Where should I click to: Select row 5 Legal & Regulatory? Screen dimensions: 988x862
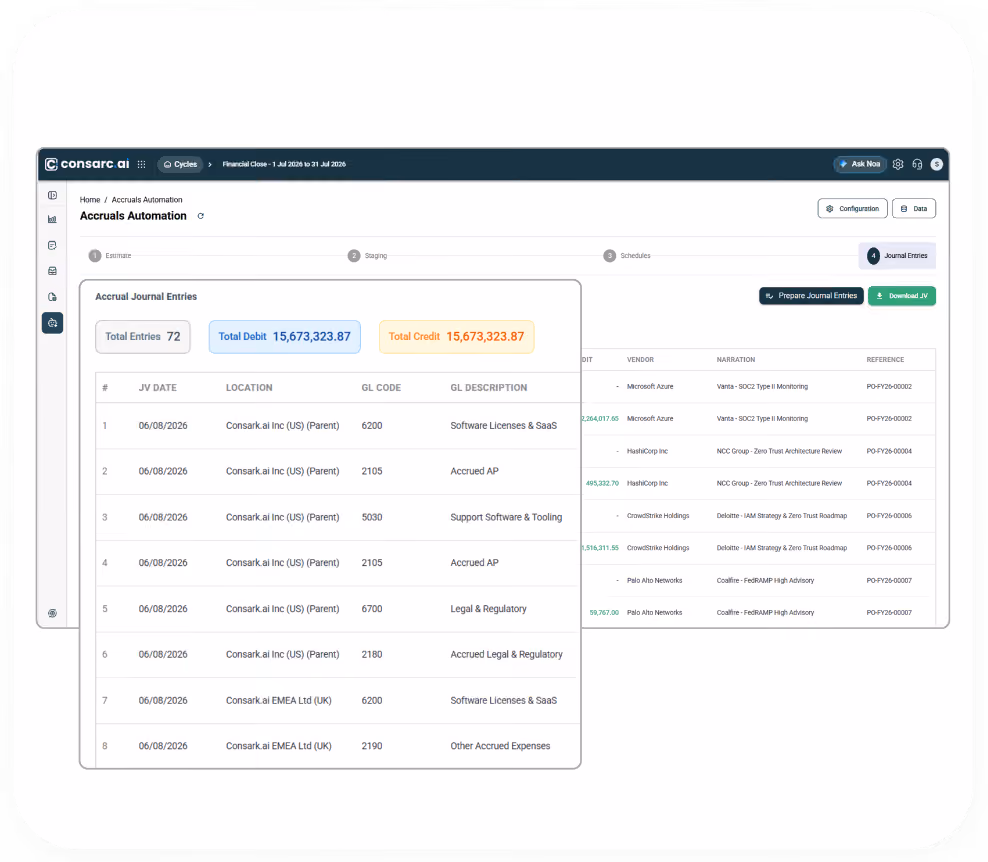pos(488,609)
